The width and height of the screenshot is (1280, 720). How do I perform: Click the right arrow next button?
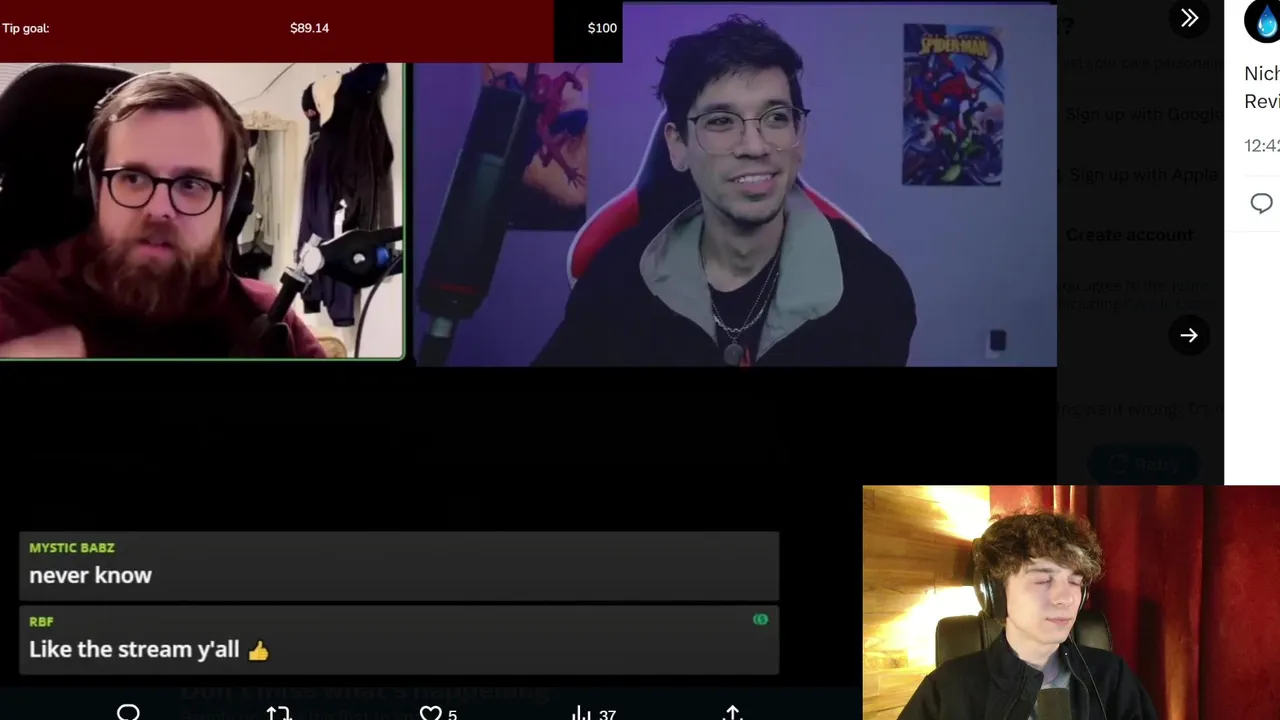pos(1189,336)
